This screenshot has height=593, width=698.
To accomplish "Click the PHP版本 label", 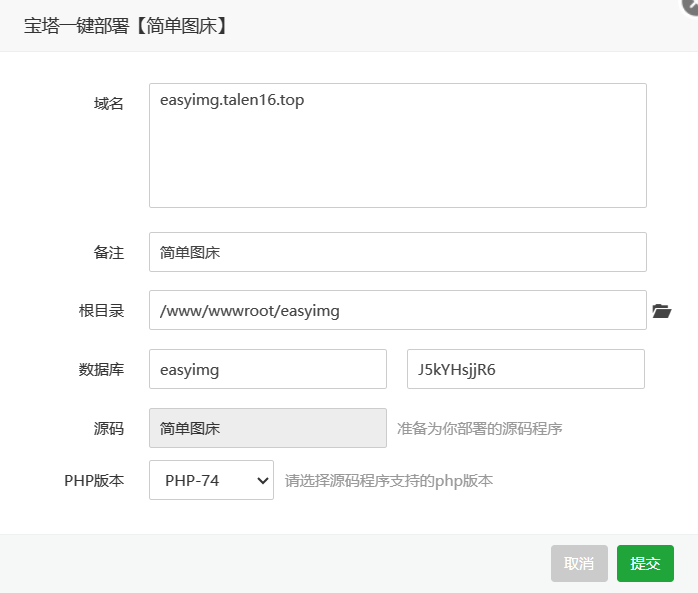I will (94, 480).
